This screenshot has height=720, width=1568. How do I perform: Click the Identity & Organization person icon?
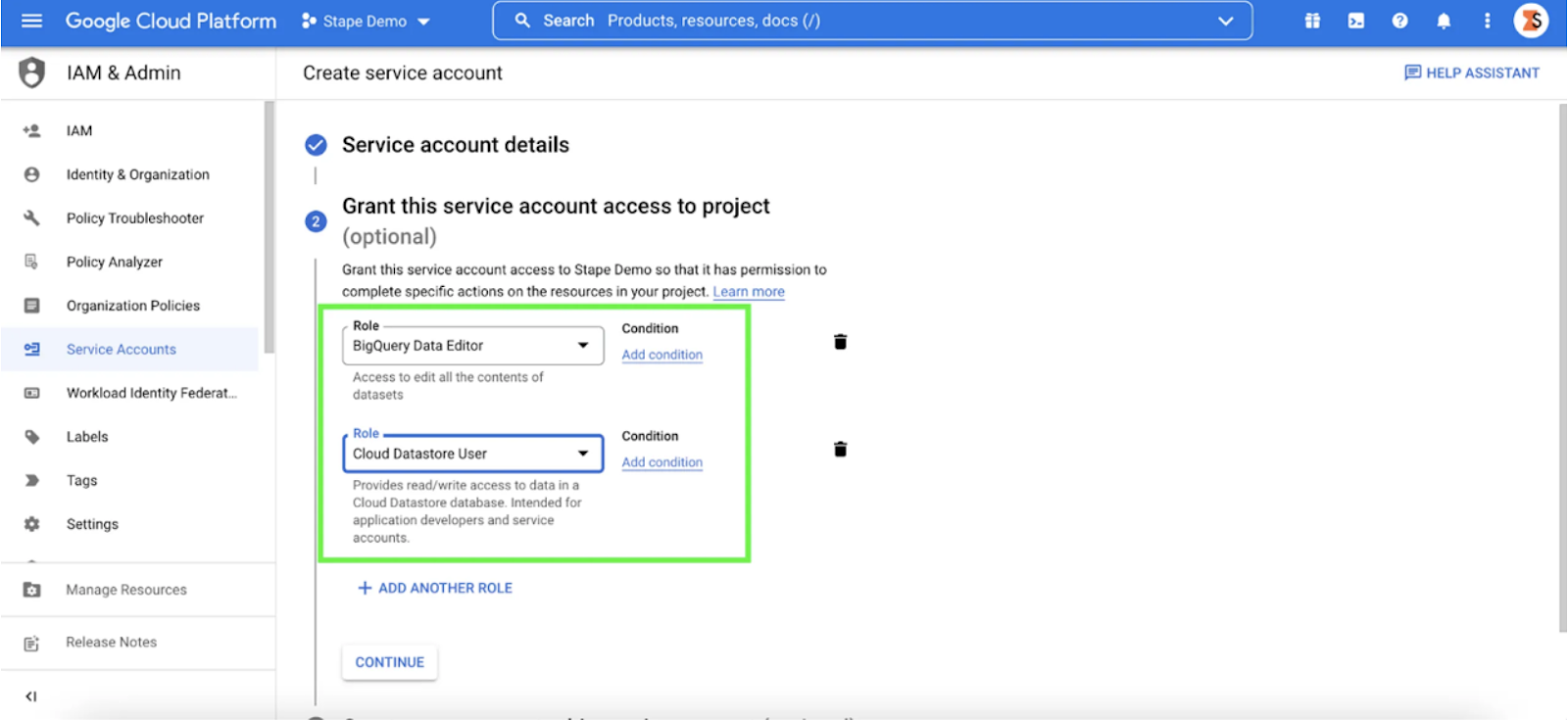coord(31,174)
